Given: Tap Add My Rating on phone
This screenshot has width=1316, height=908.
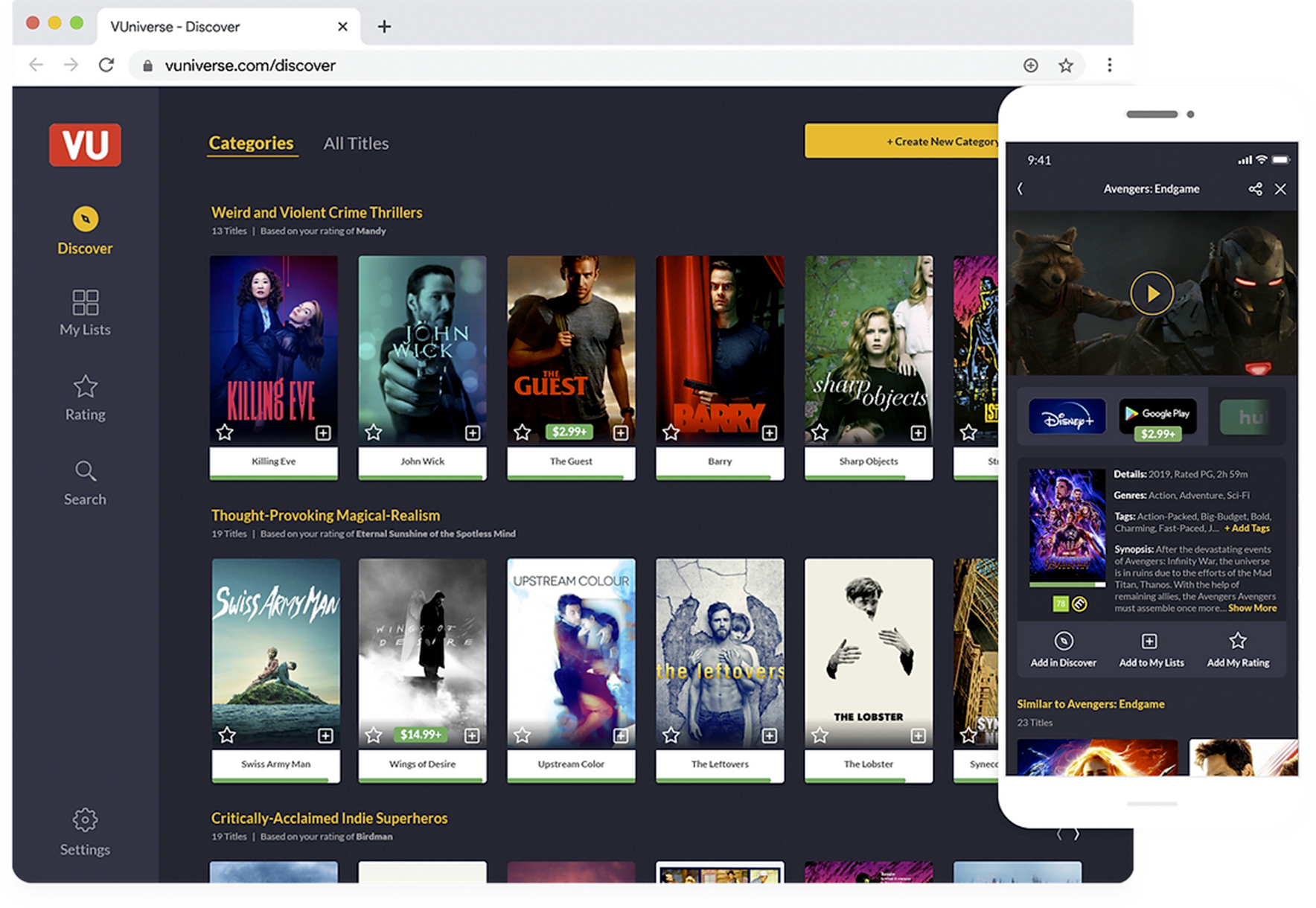Looking at the screenshot, I should (1238, 650).
